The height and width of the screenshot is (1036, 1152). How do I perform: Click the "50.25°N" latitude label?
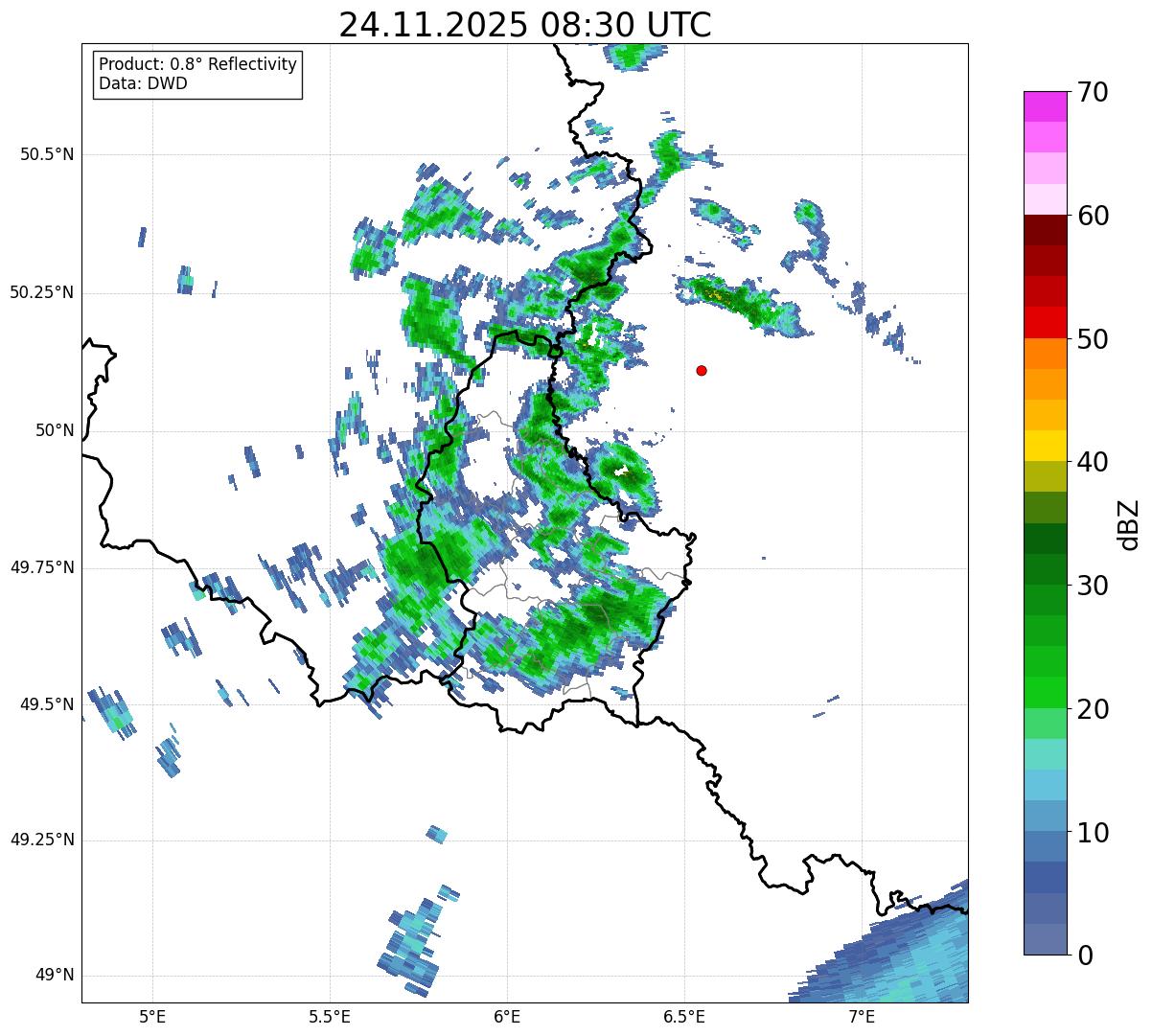(x=42, y=292)
